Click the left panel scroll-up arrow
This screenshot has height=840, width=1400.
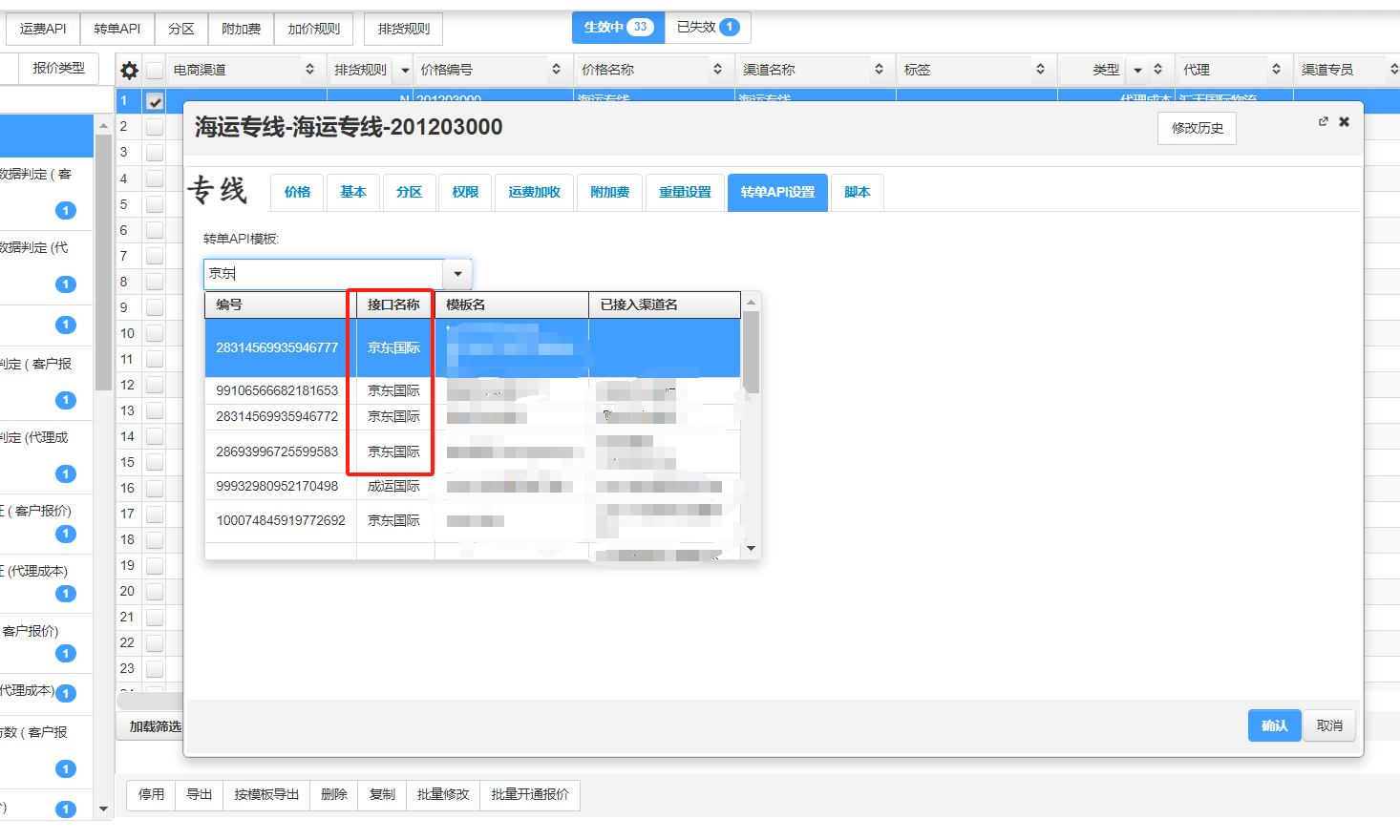(x=103, y=125)
